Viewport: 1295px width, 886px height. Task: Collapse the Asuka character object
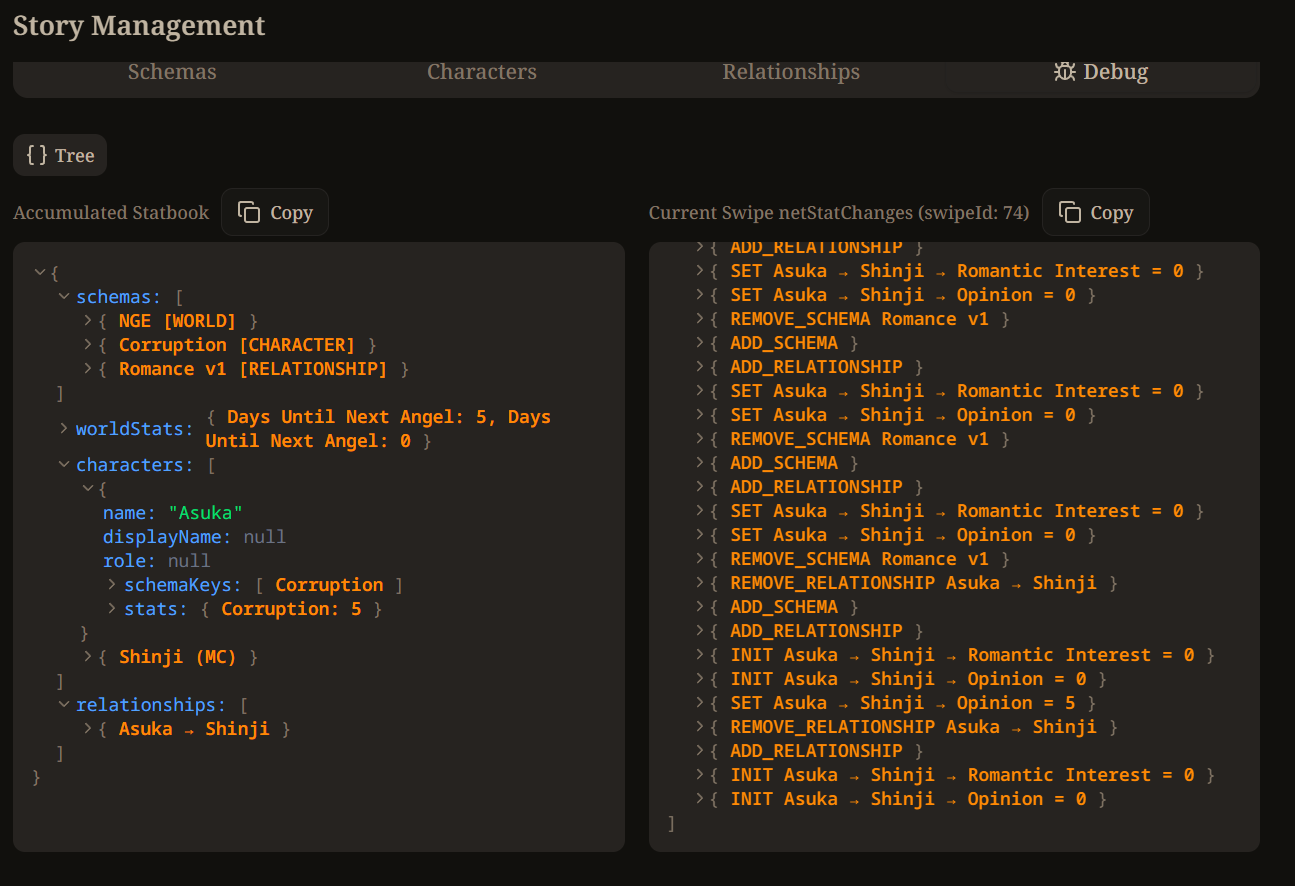coord(90,489)
